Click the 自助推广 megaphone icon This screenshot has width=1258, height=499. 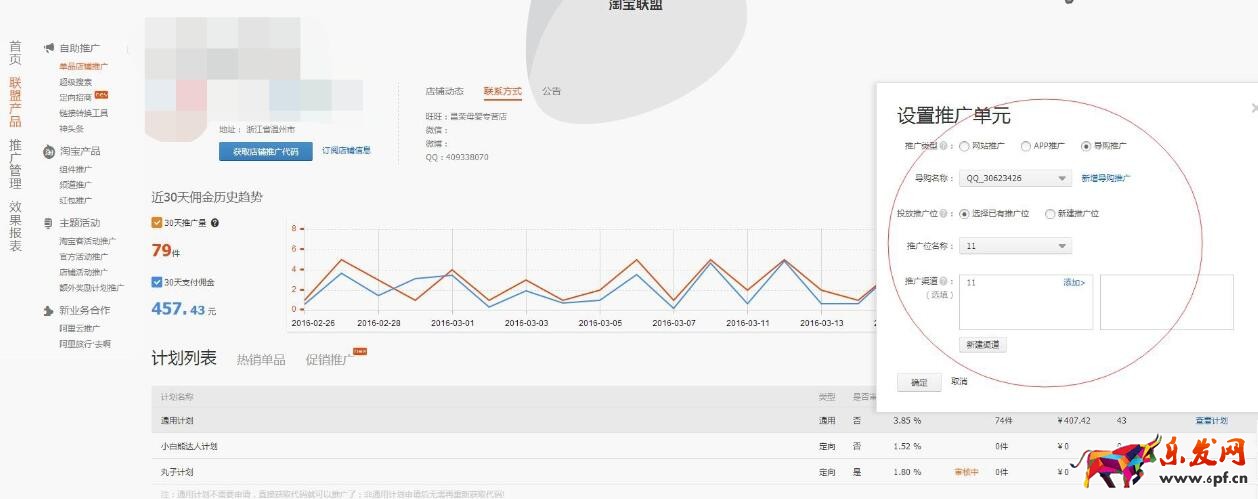point(48,48)
